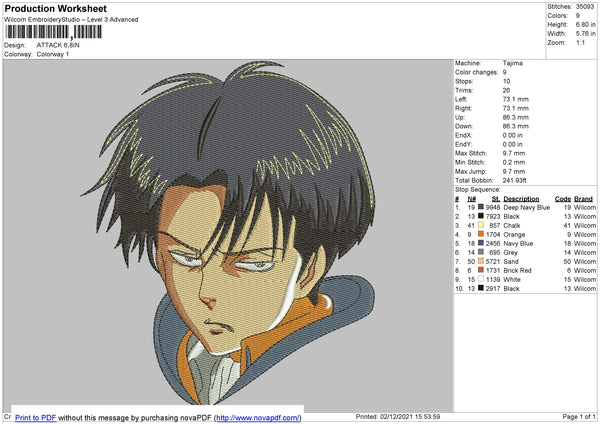Viewport: 600px width, 424px height.
Task: Click the stitches value '35093'
Action: click(x=585, y=7)
